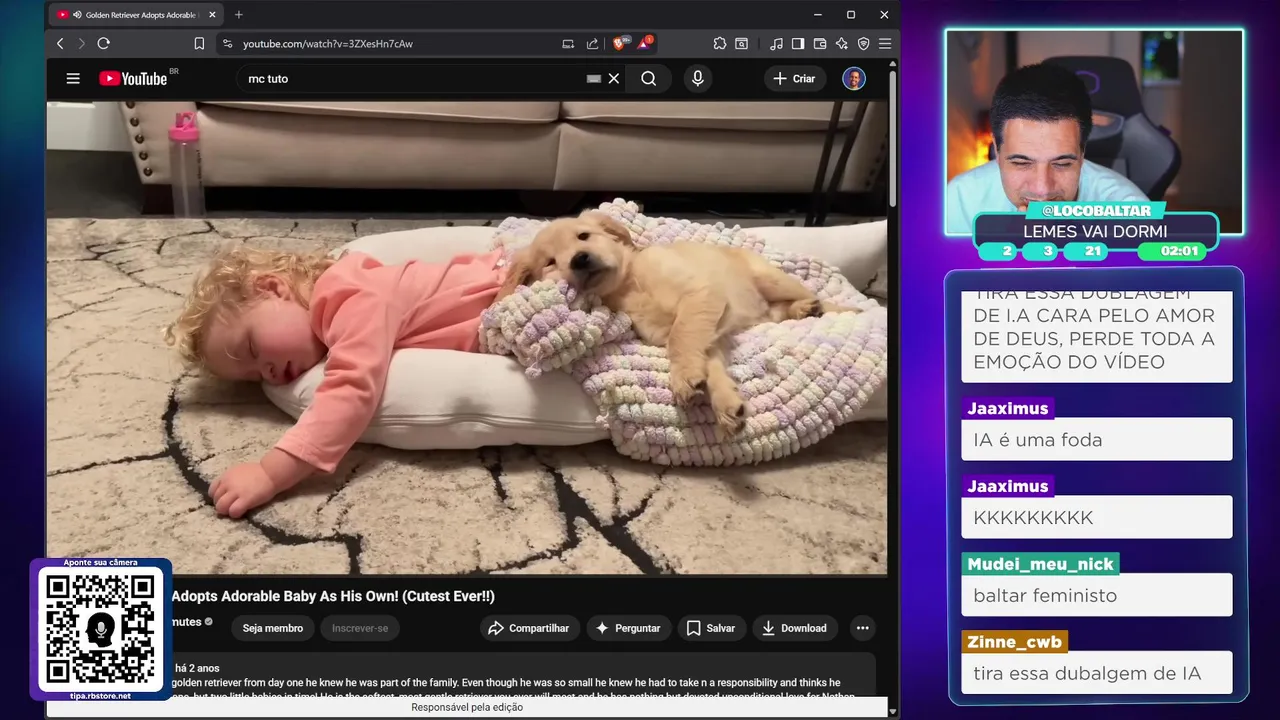The width and height of the screenshot is (1280, 720).
Task: Click the 02:01 timer on the overlay
Action: [1180, 251]
